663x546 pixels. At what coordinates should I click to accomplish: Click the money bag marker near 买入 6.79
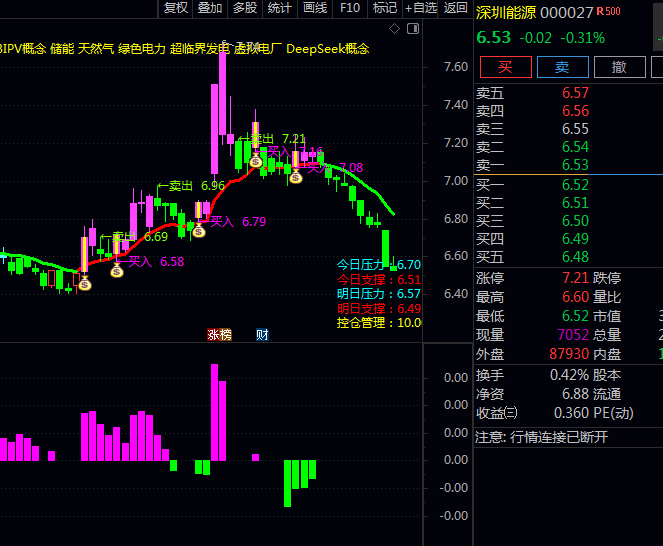pyautogui.click(x=199, y=231)
